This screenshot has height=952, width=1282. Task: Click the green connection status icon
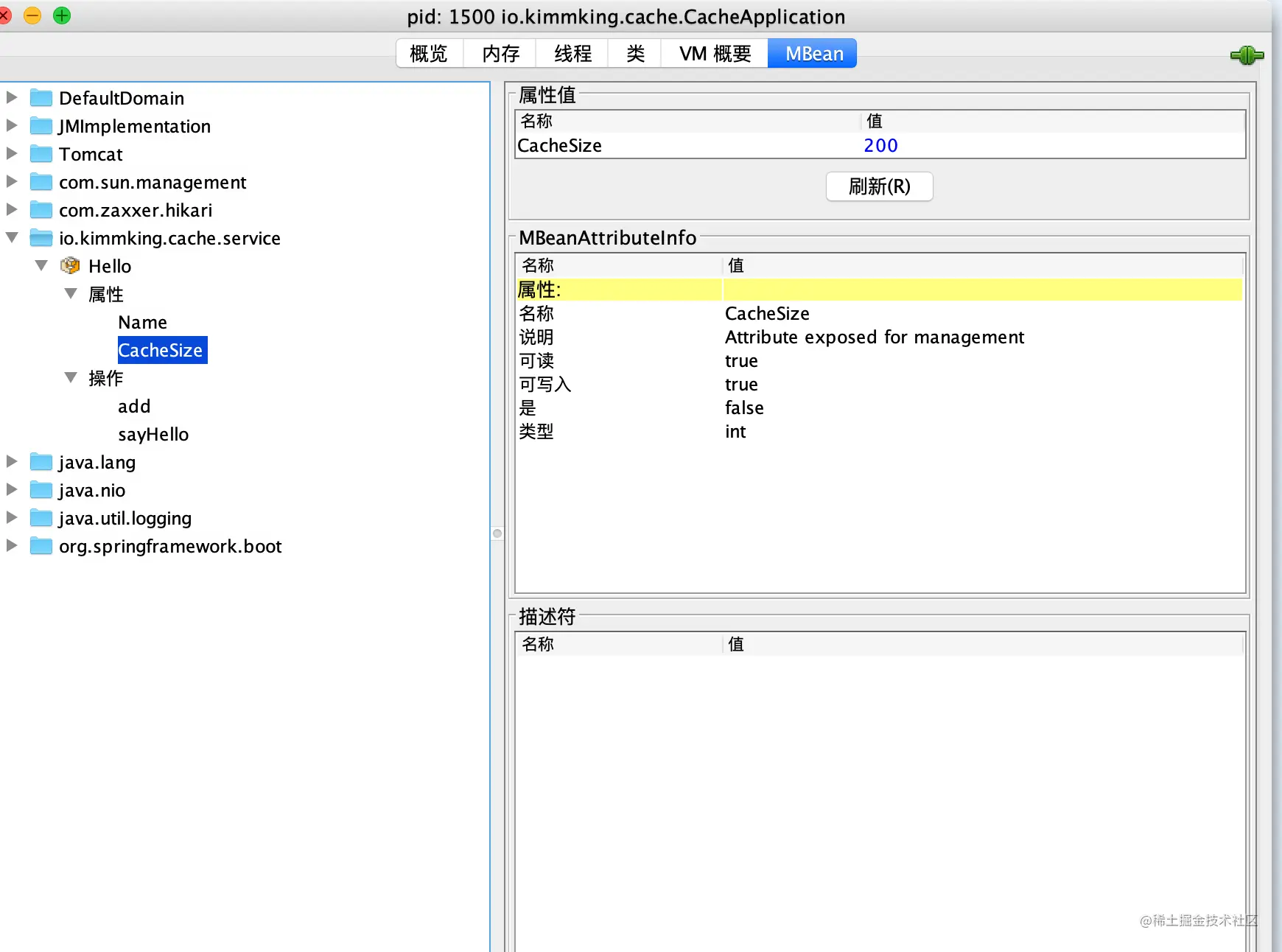pos(1247,55)
